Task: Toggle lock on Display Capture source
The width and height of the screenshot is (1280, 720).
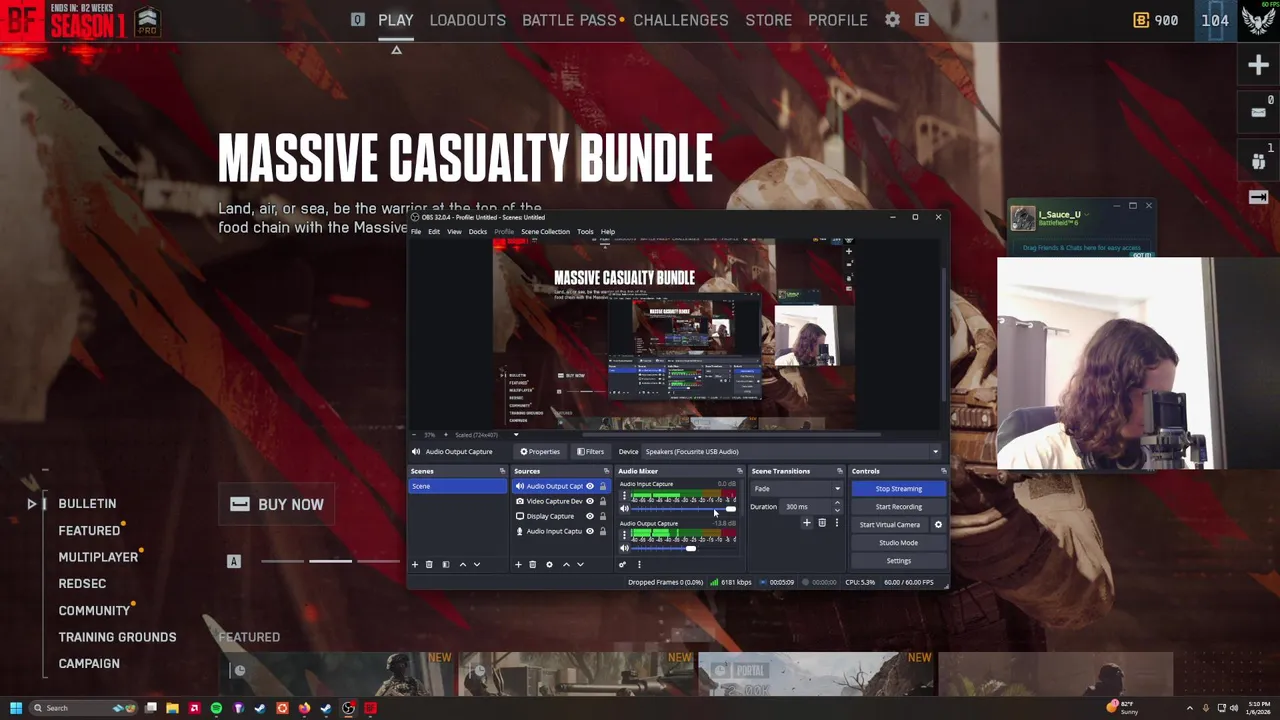Action: point(602,517)
